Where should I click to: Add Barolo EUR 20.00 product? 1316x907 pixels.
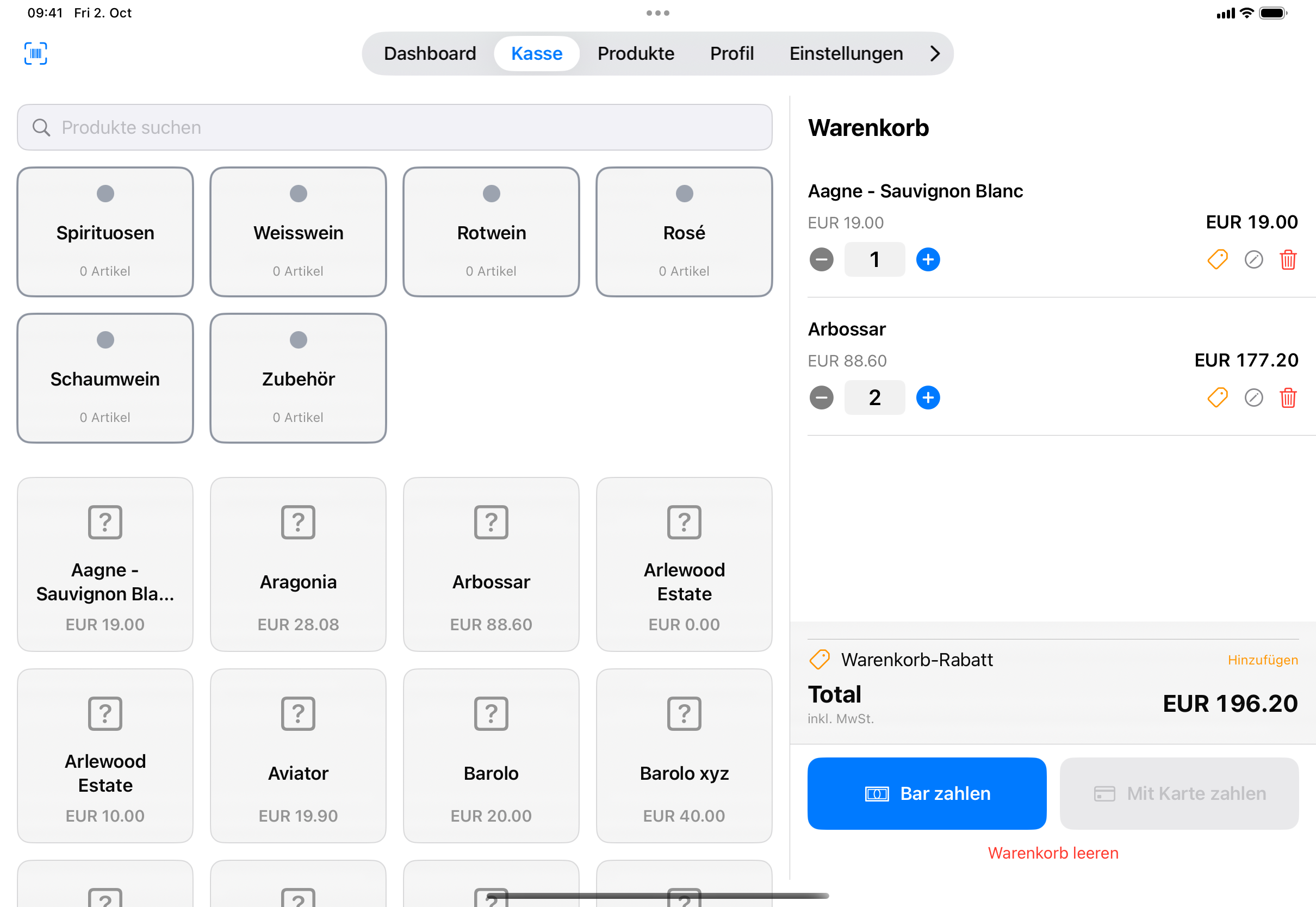pyautogui.click(x=491, y=756)
